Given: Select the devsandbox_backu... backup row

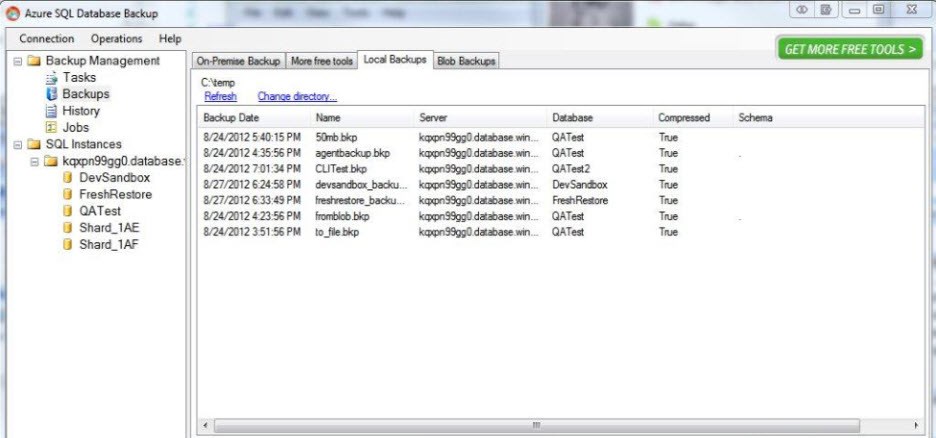Looking at the screenshot, I should pyautogui.click(x=561, y=185).
